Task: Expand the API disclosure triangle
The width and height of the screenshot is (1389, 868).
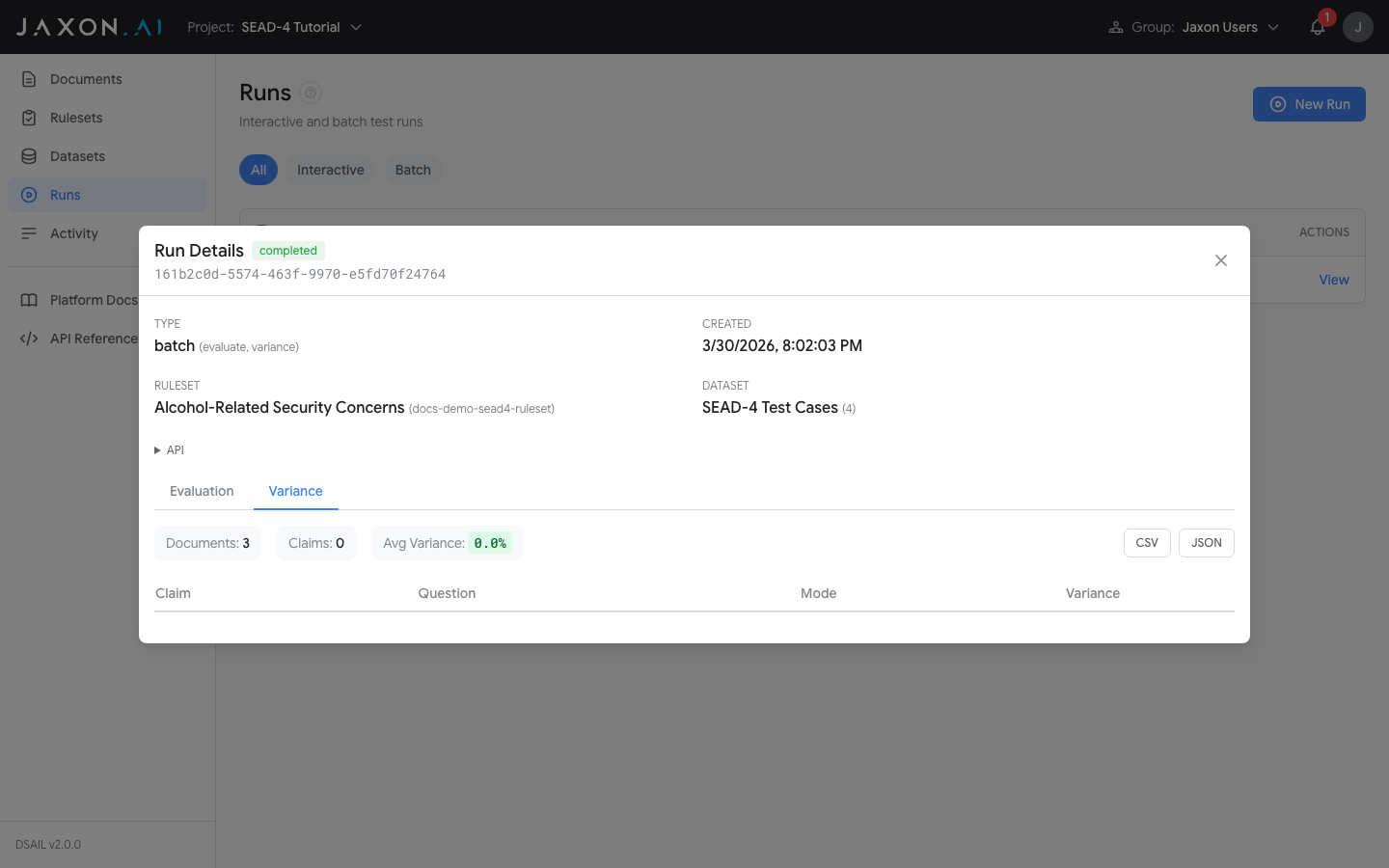Action: [158, 450]
